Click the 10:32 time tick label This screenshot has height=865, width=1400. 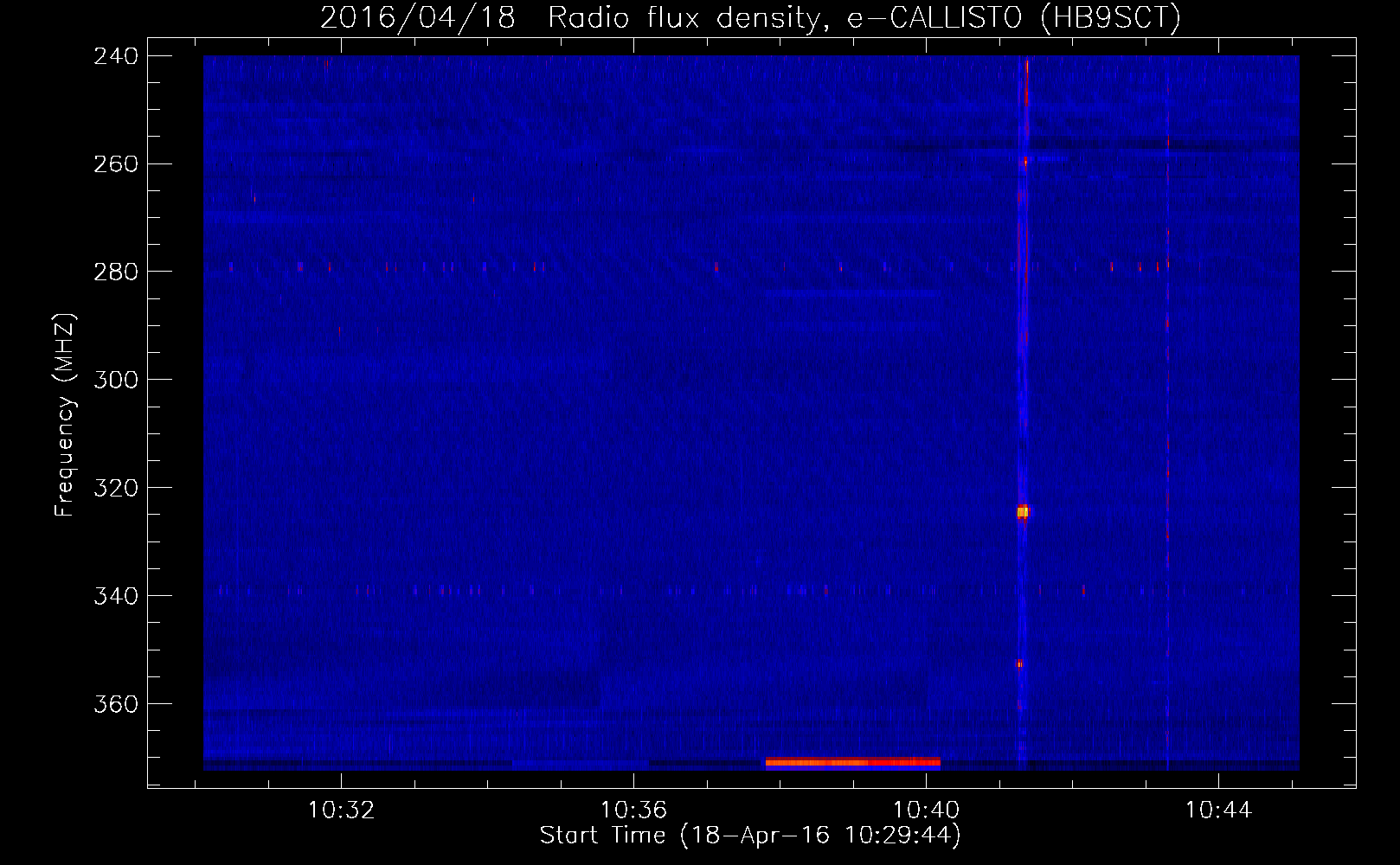pyautogui.click(x=341, y=811)
